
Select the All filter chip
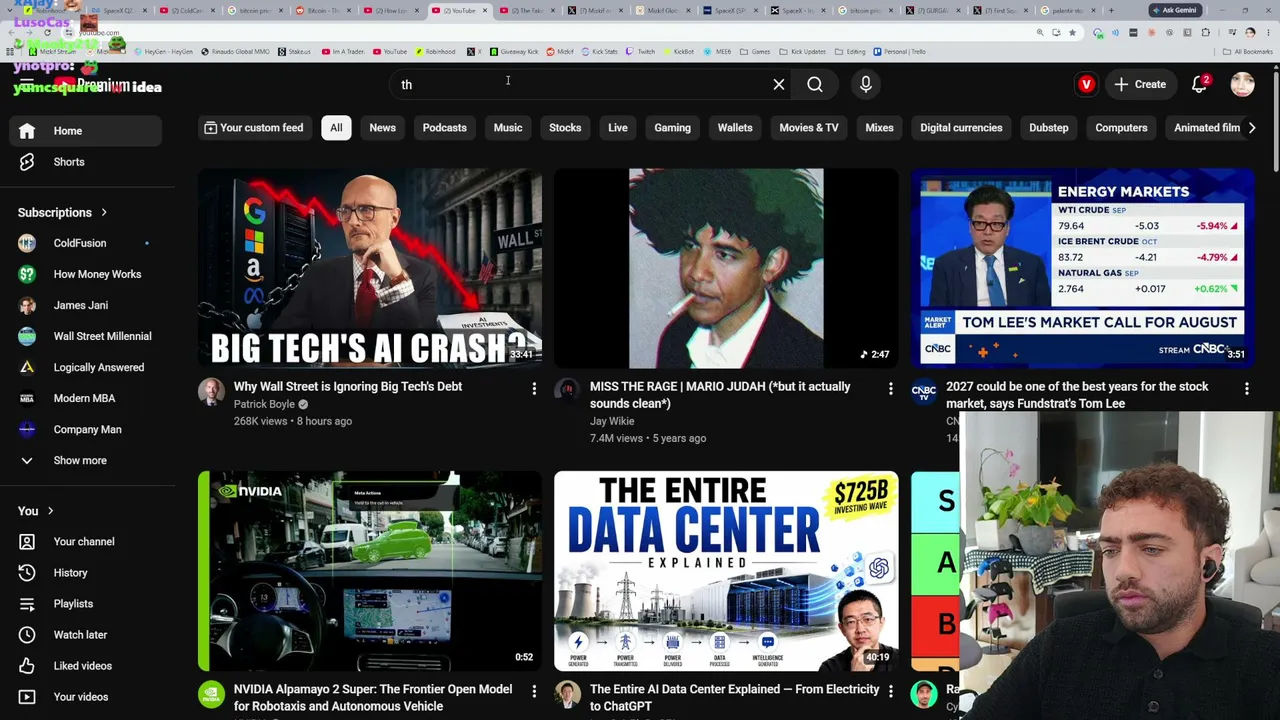pos(336,128)
